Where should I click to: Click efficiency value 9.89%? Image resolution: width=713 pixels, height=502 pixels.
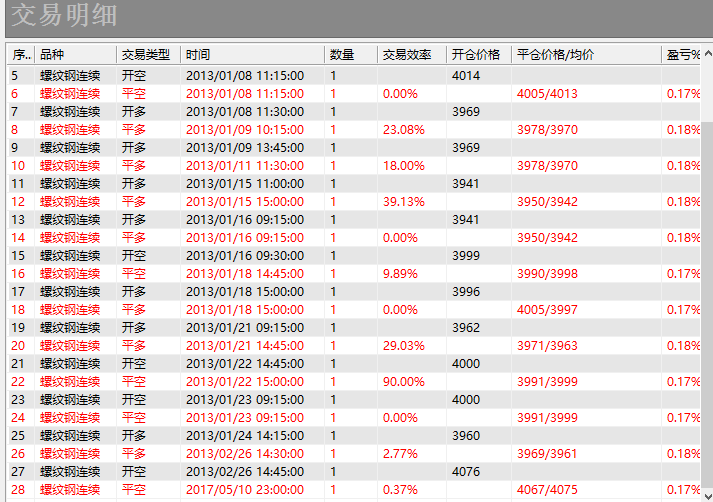click(x=400, y=274)
